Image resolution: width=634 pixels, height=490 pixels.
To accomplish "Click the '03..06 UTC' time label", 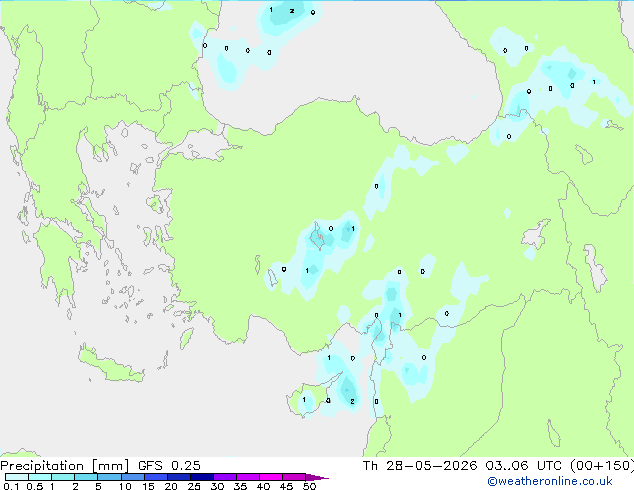I will (x=524, y=466).
